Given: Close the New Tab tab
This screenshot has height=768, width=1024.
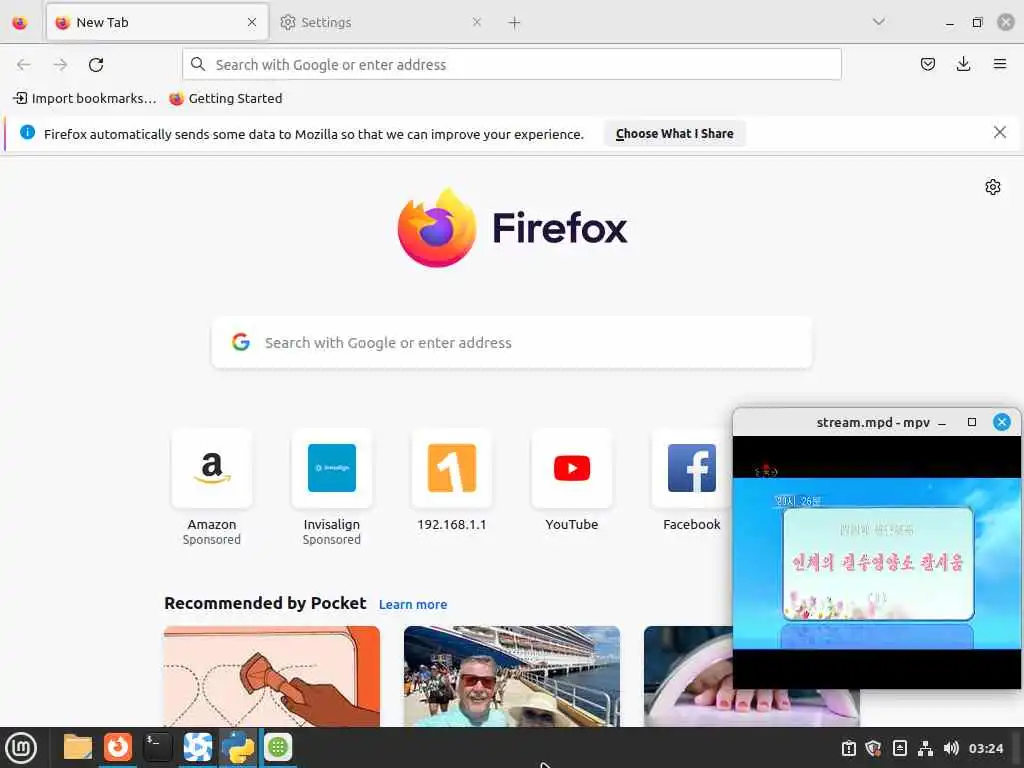Looking at the screenshot, I should click(252, 23).
